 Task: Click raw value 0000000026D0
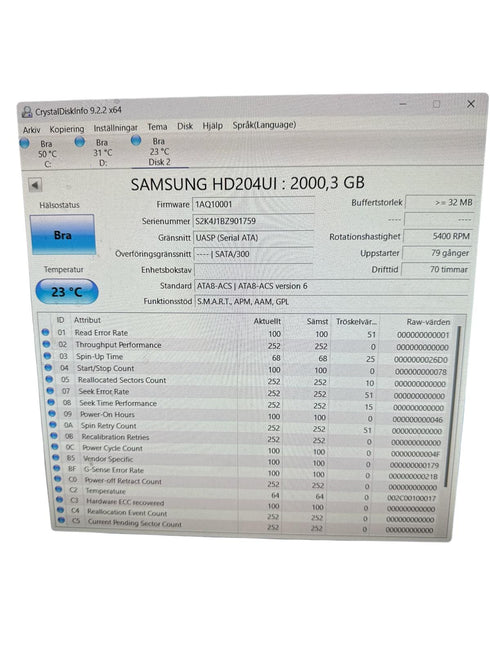[421, 359]
